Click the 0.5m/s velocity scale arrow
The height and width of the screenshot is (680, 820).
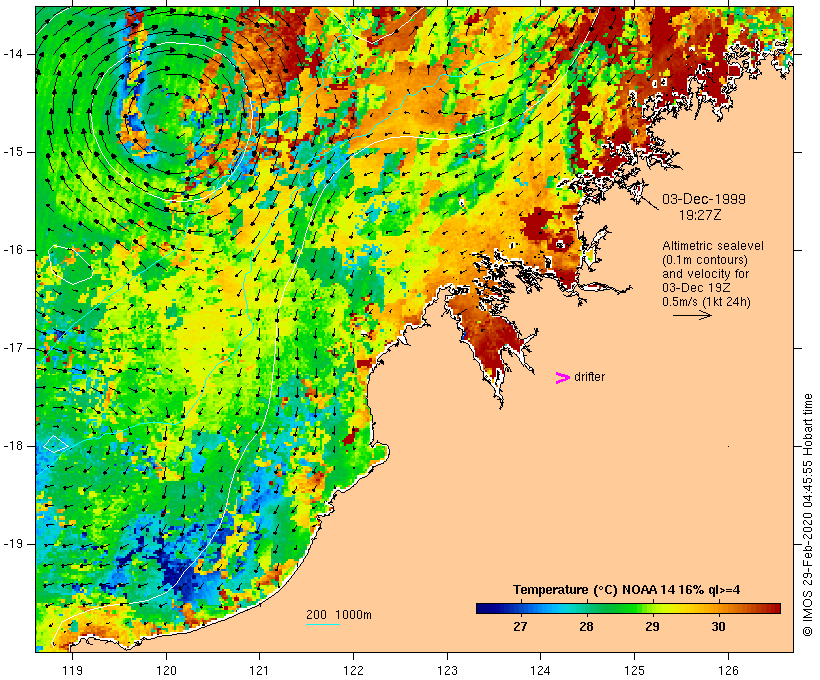692,315
